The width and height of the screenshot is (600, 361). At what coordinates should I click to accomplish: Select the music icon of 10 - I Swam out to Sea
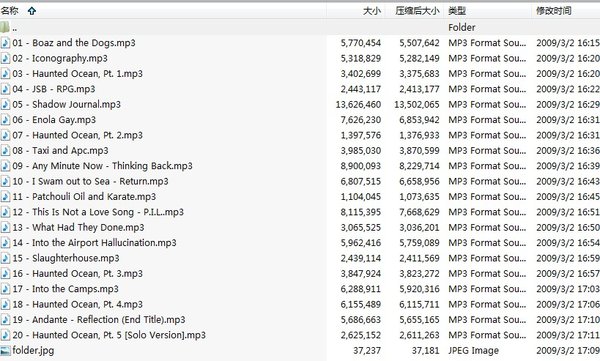[5, 181]
